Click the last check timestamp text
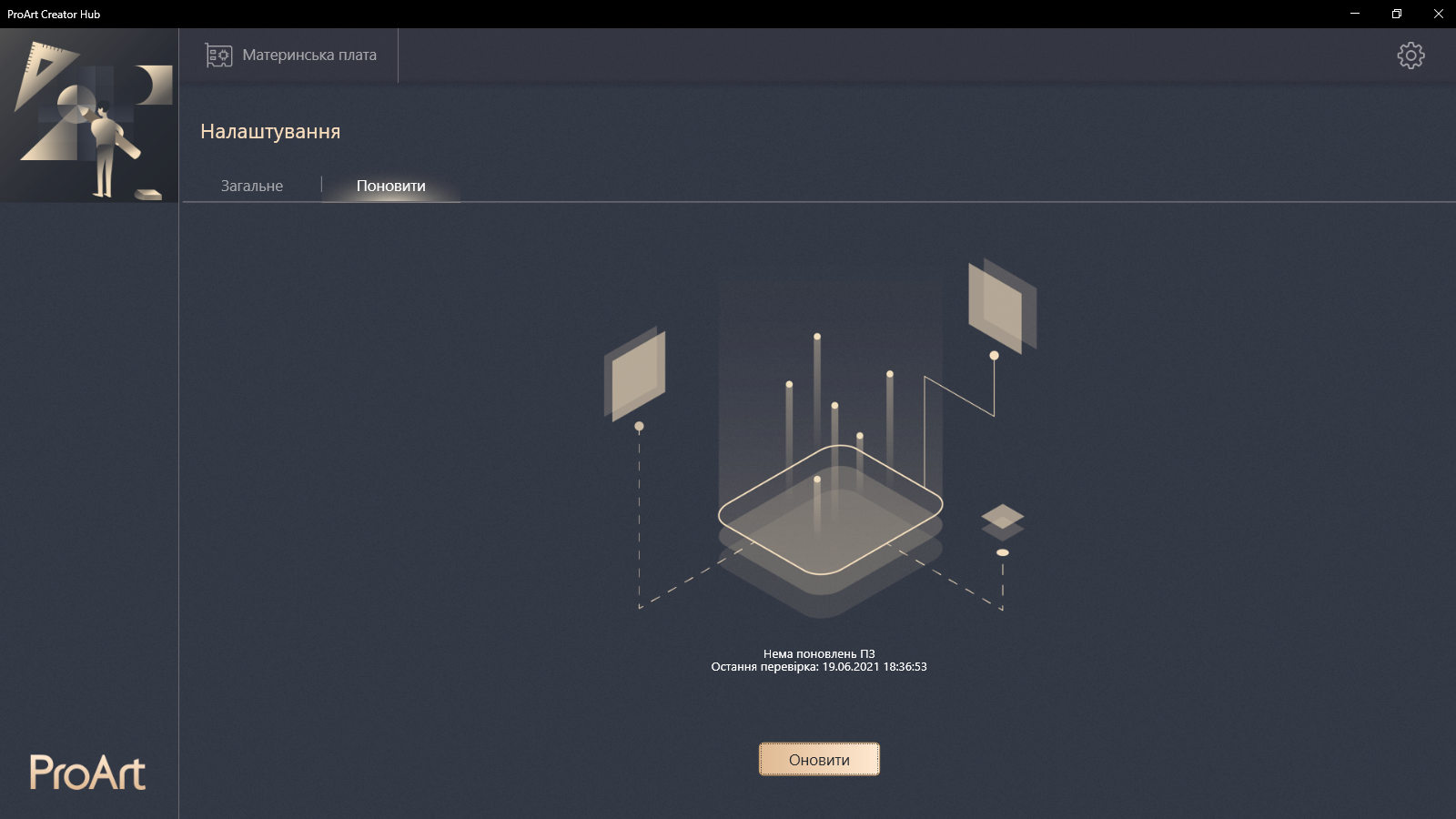The image size is (1456, 819). [x=818, y=667]
